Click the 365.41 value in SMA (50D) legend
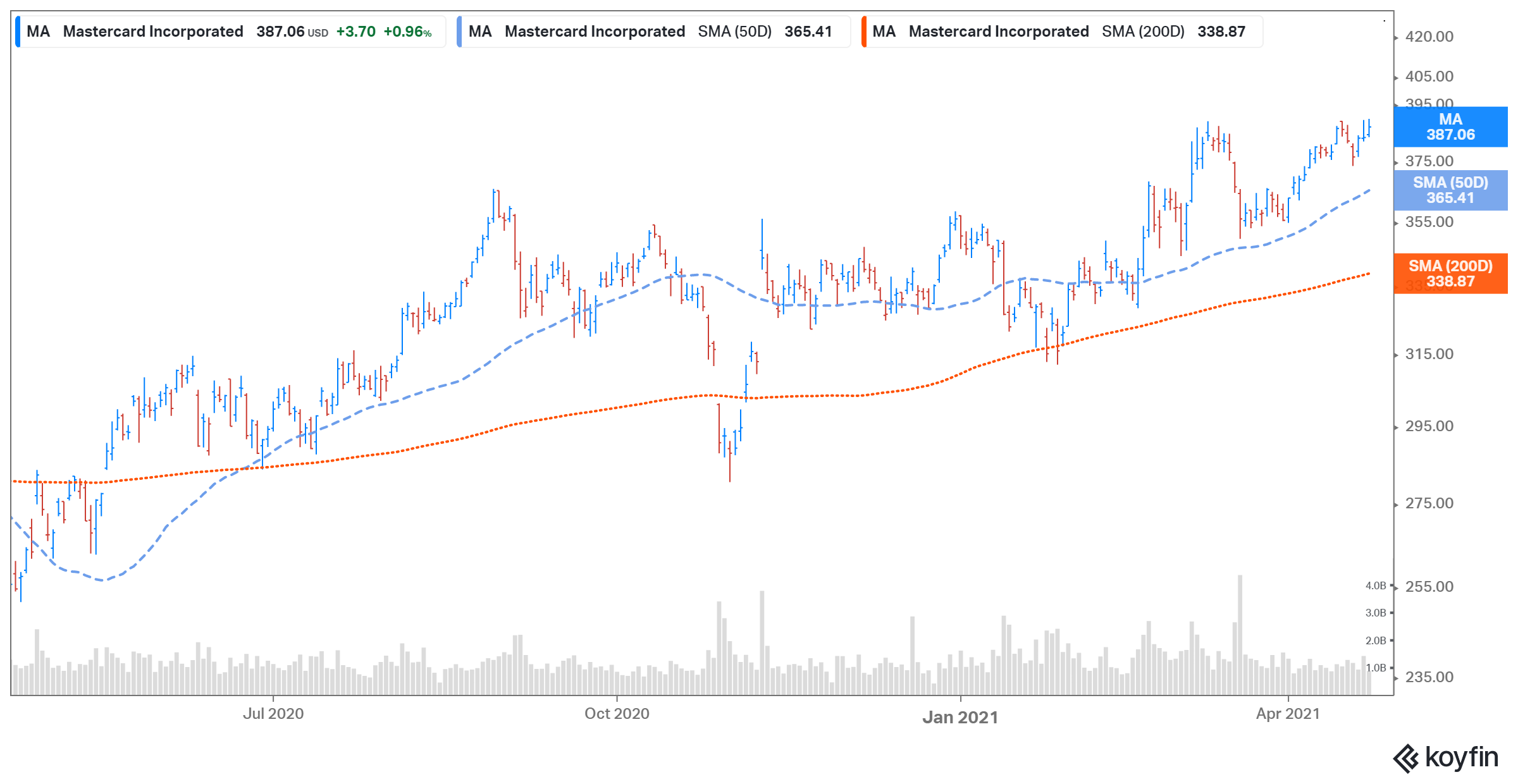 click(x=808, y=32)
